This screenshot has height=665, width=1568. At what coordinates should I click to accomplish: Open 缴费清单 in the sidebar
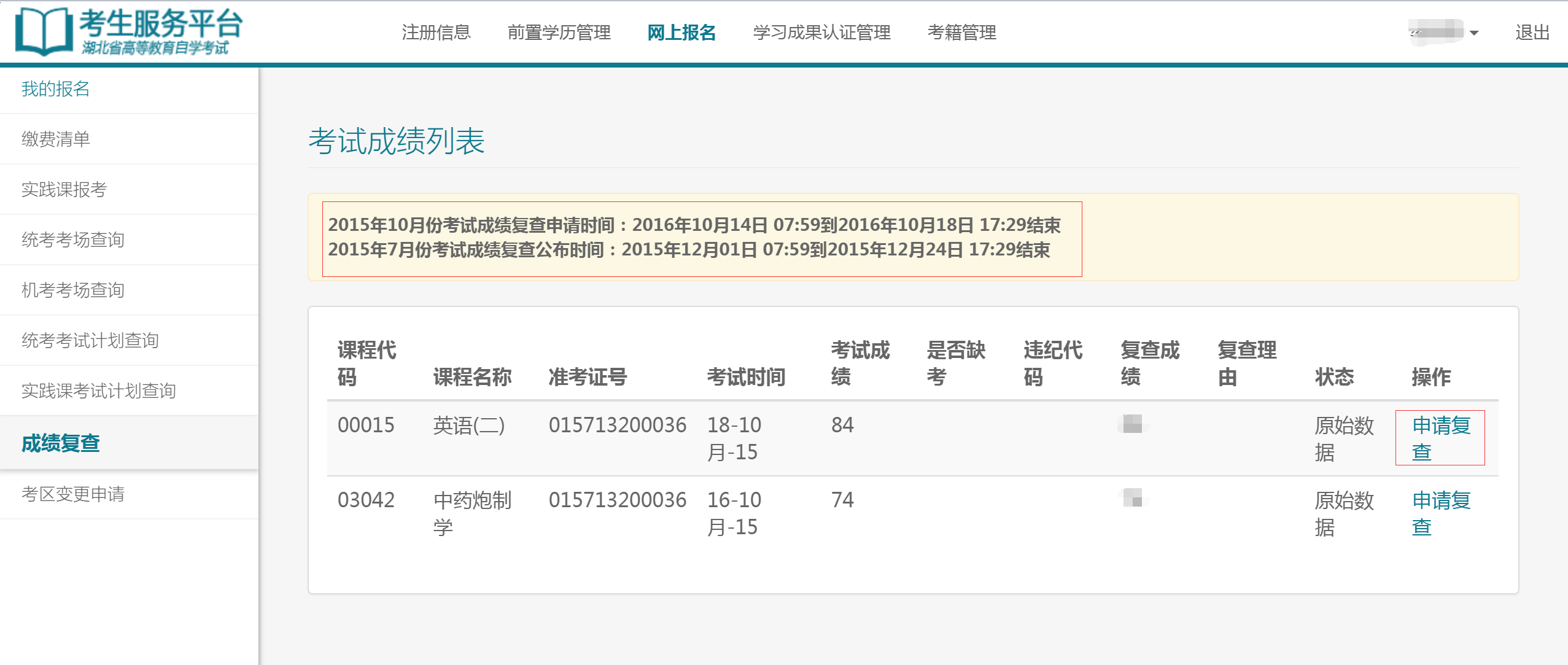pos(56,139)
